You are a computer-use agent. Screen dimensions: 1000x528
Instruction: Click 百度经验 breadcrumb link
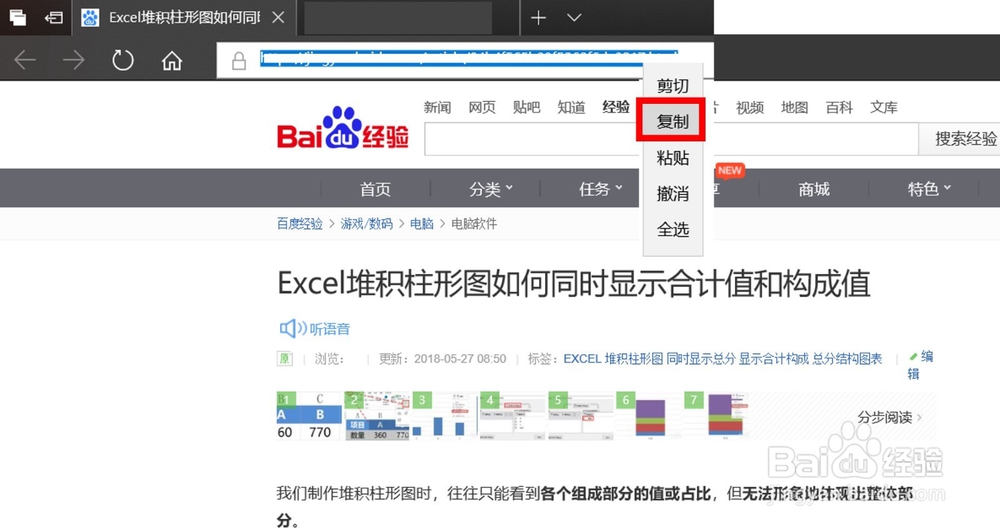(x=300, y=223)
